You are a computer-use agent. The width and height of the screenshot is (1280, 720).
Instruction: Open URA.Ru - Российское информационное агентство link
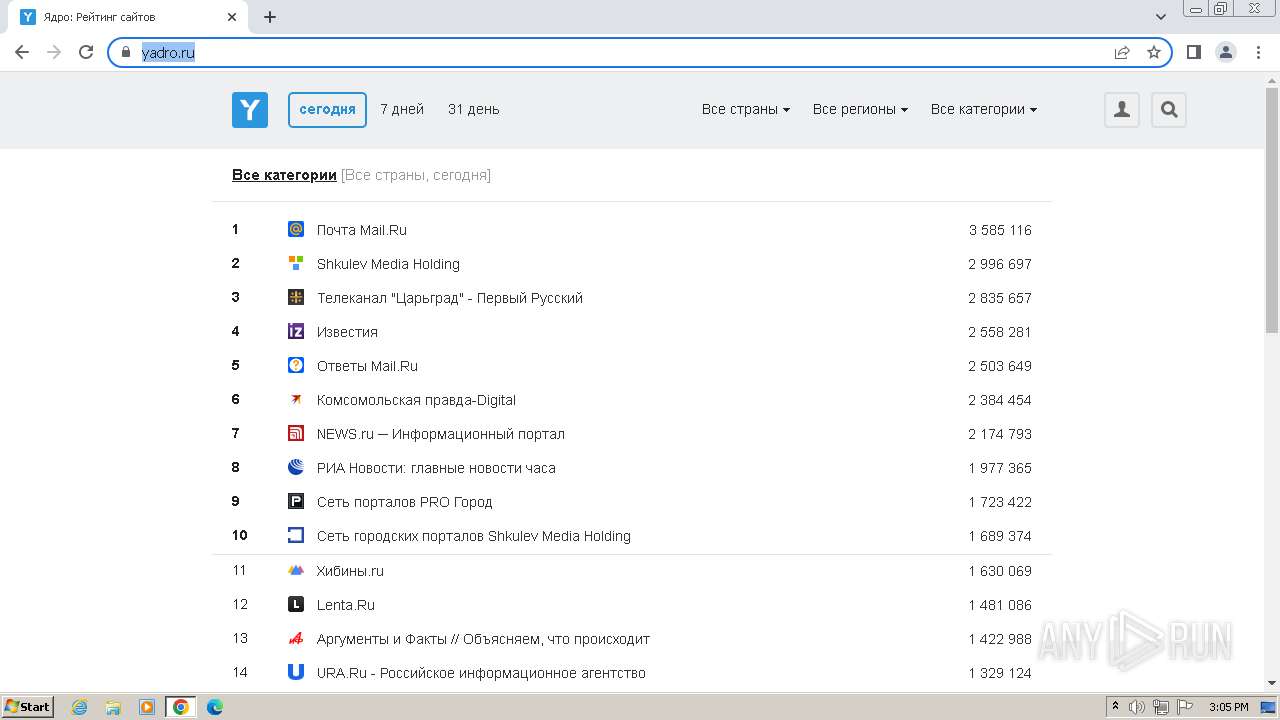[481, 673]
